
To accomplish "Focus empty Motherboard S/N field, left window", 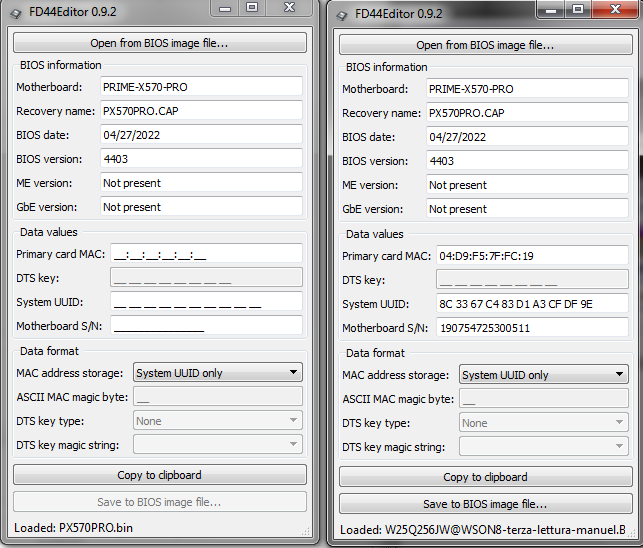I will coord(206,325).
